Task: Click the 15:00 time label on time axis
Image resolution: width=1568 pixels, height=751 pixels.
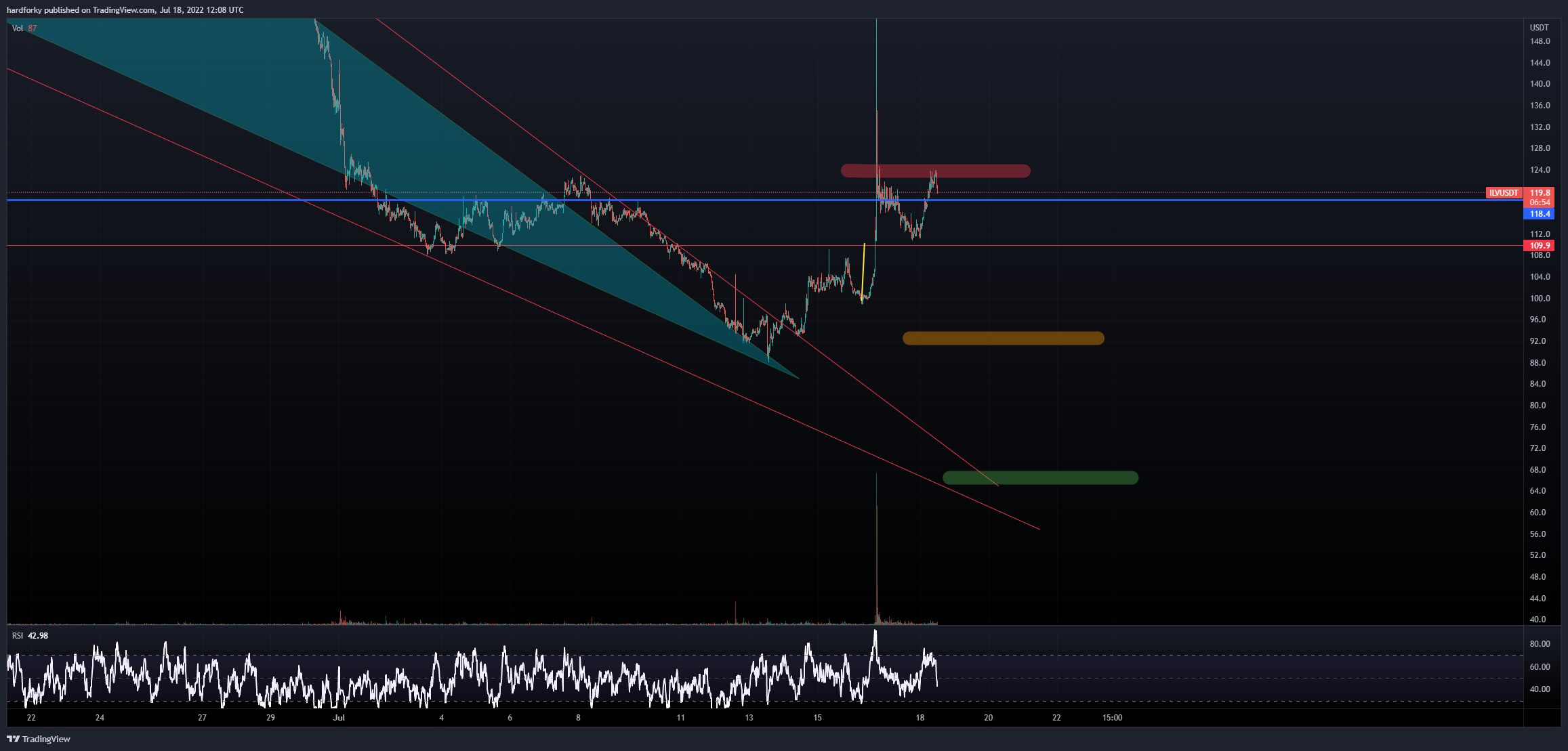Action: point(1112,718)
